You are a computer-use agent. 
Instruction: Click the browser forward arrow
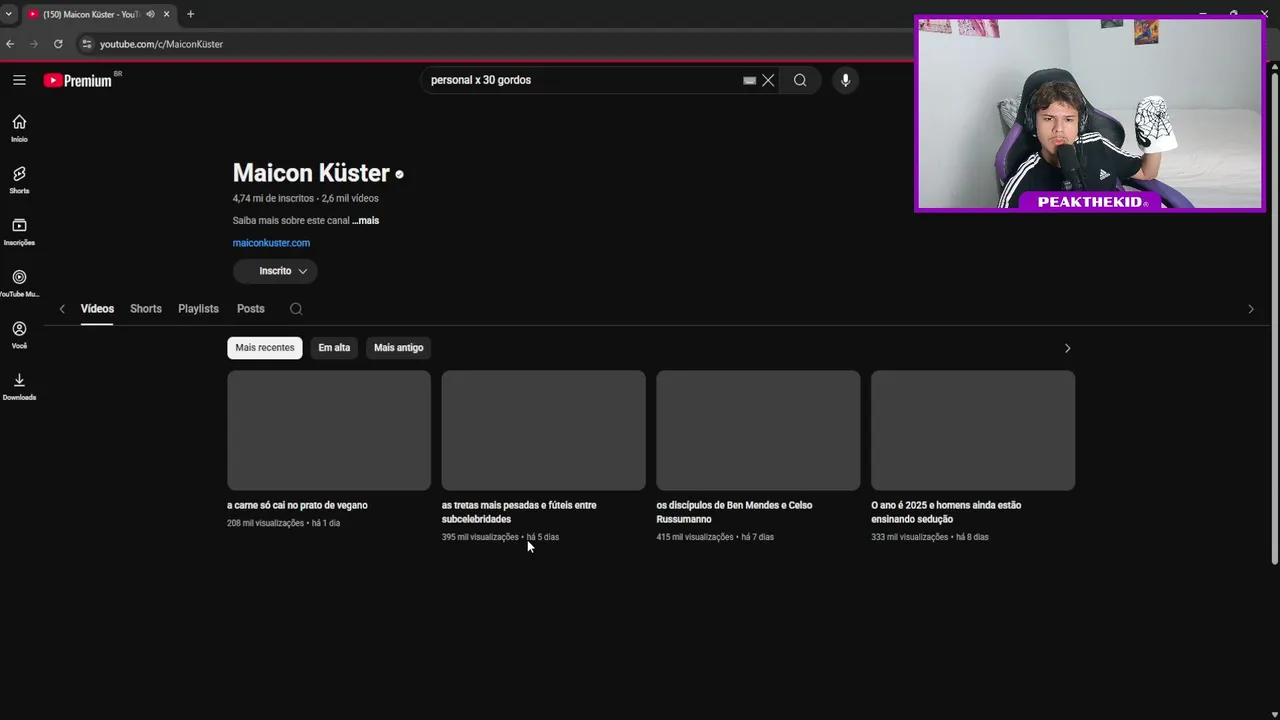coord(34,44)
